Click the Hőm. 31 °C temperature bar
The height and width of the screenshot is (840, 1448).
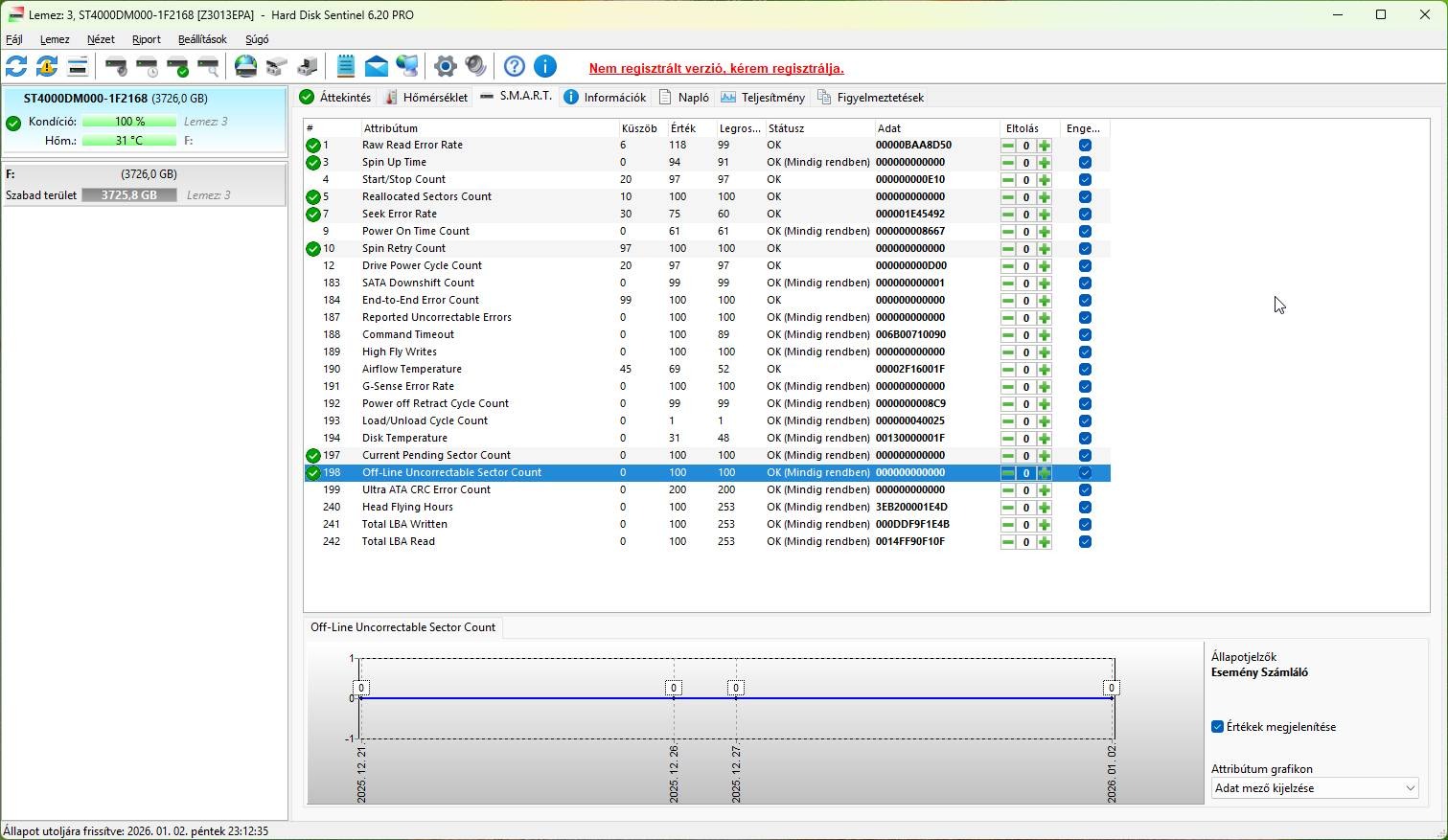click(x=129, y=141)
